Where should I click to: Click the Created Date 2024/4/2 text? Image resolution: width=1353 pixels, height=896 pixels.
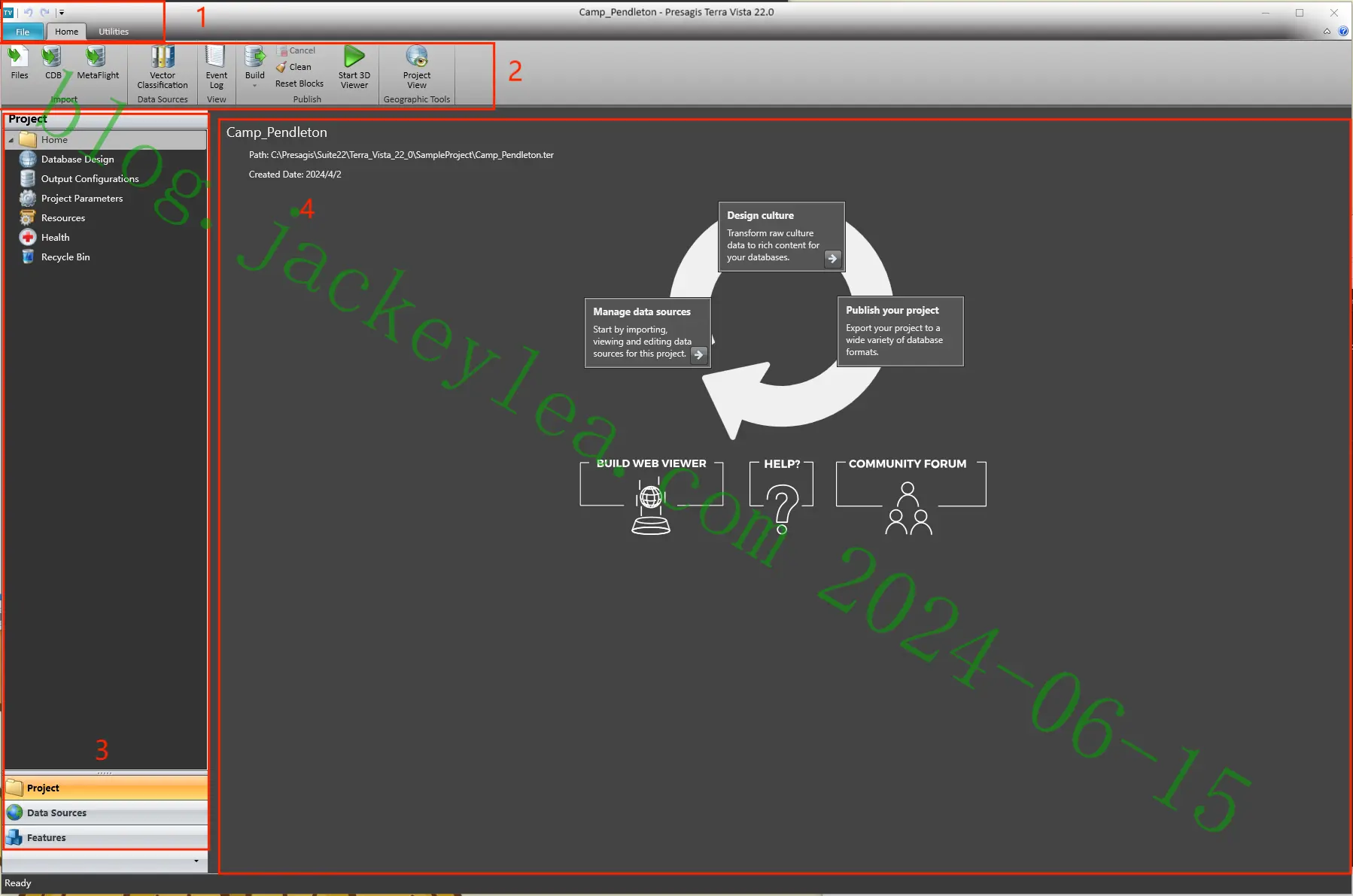295,175
